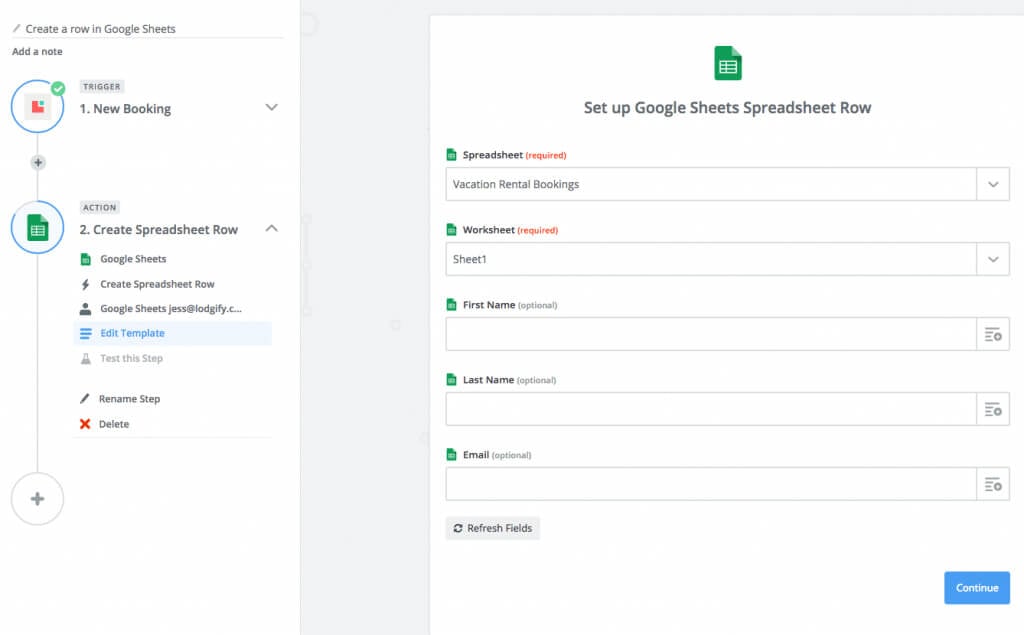Open the Spreadsheet dropdown
The width and height of the screenshot is (1024, 635).
[992, 184]
